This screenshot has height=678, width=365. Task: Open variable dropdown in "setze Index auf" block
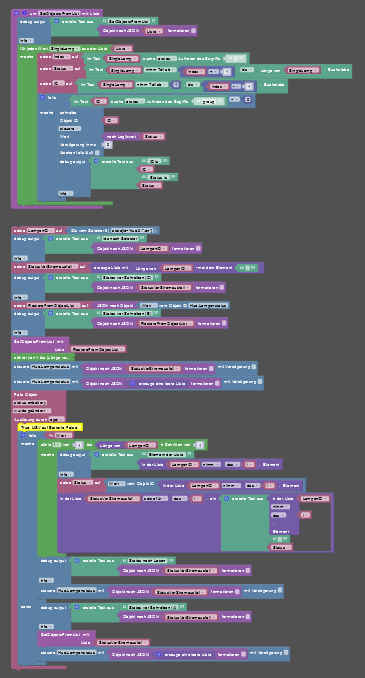pyautogui.click(x=61, y=57)
